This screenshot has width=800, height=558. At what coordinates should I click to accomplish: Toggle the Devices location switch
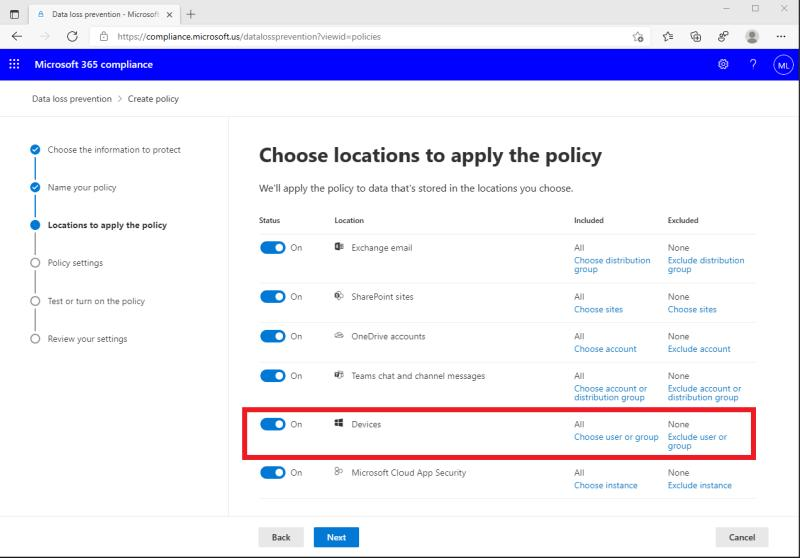[273, 424]
